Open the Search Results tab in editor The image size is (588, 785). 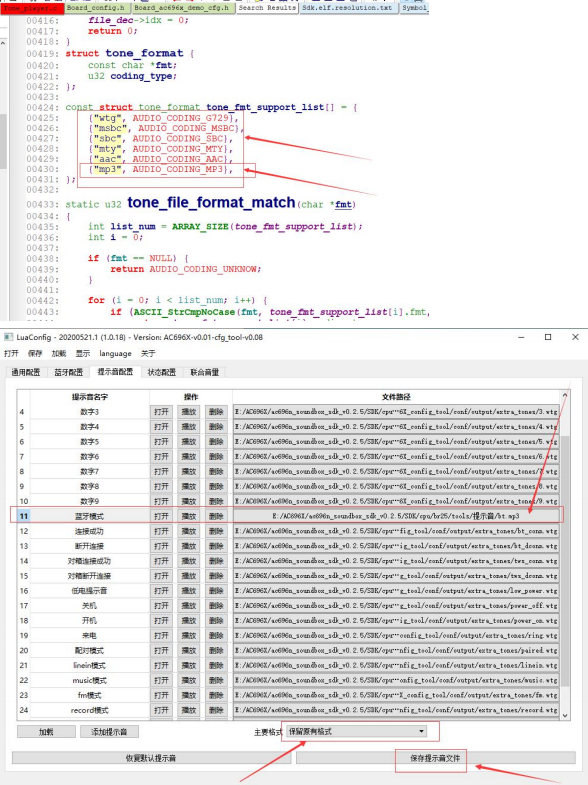267,8
